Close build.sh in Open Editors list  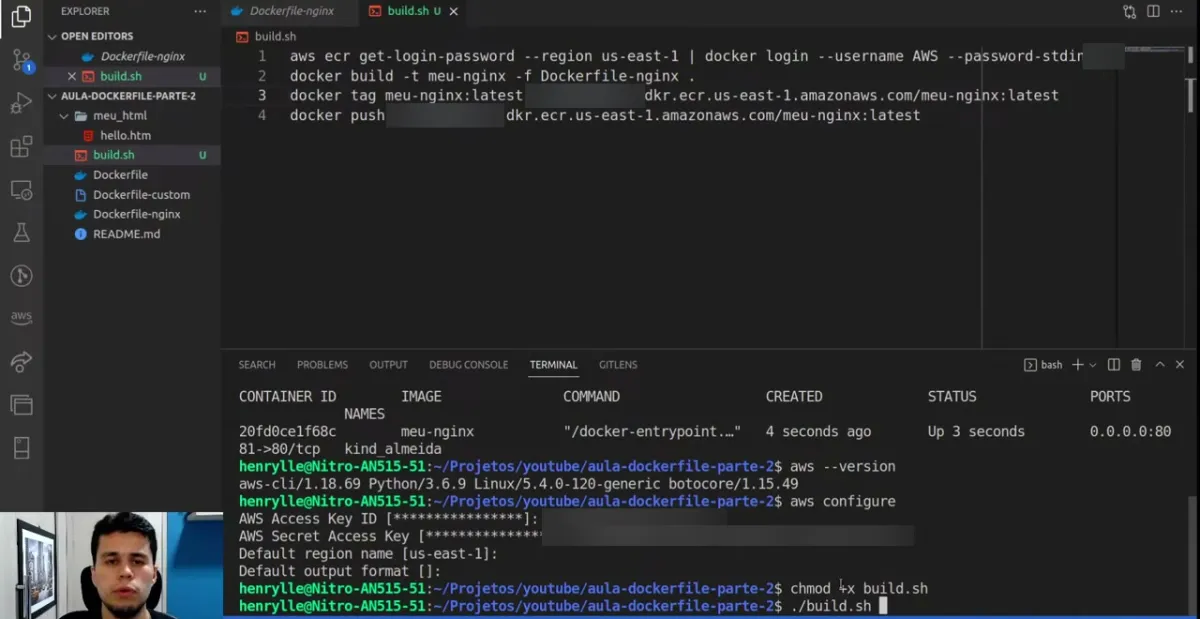71,76
